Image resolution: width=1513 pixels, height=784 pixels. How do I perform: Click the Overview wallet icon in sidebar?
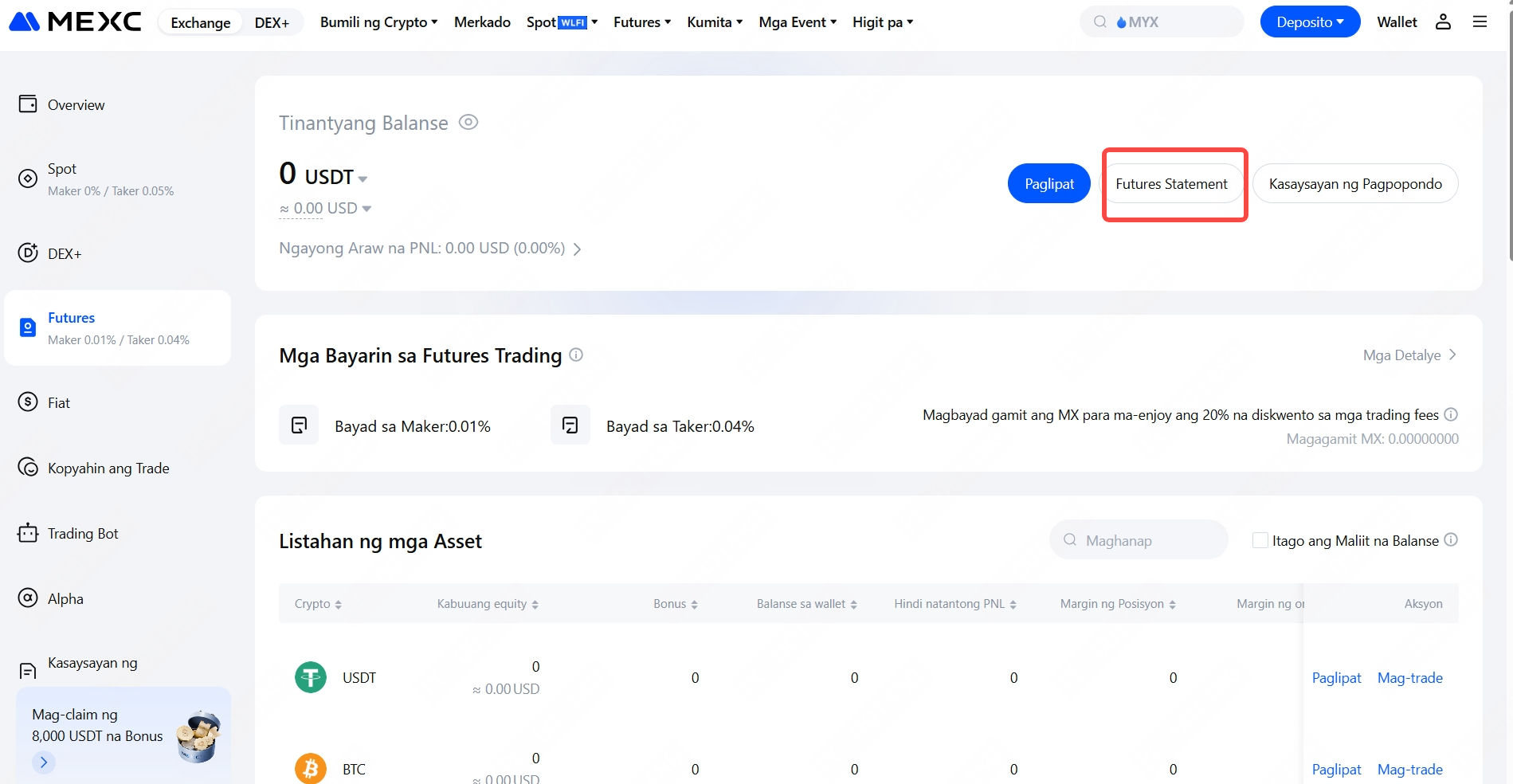pyautogui.click(x=28, y=104)
